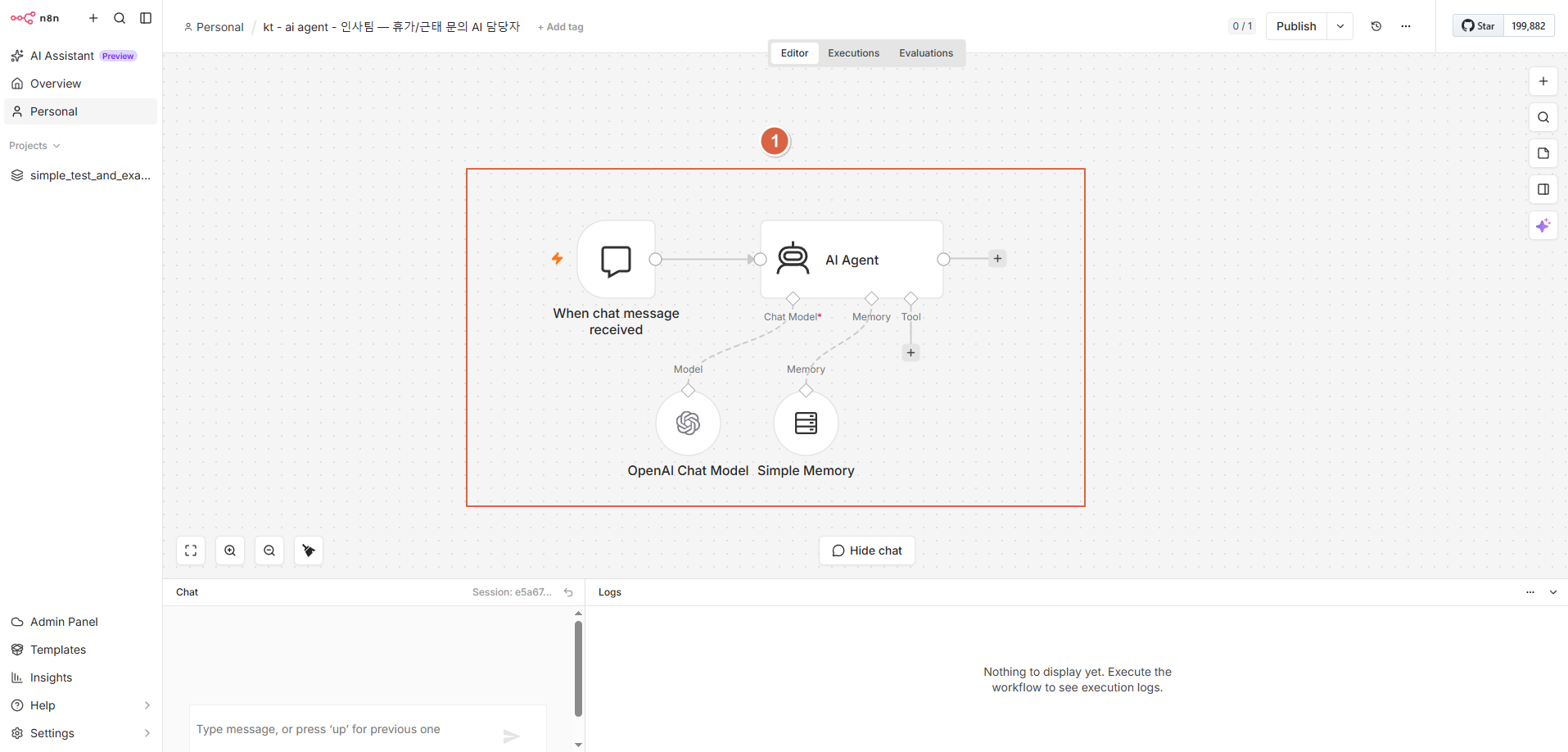Add node after AI Agent output
This screenshot has width=1568, height=752.
coord(997,259)
